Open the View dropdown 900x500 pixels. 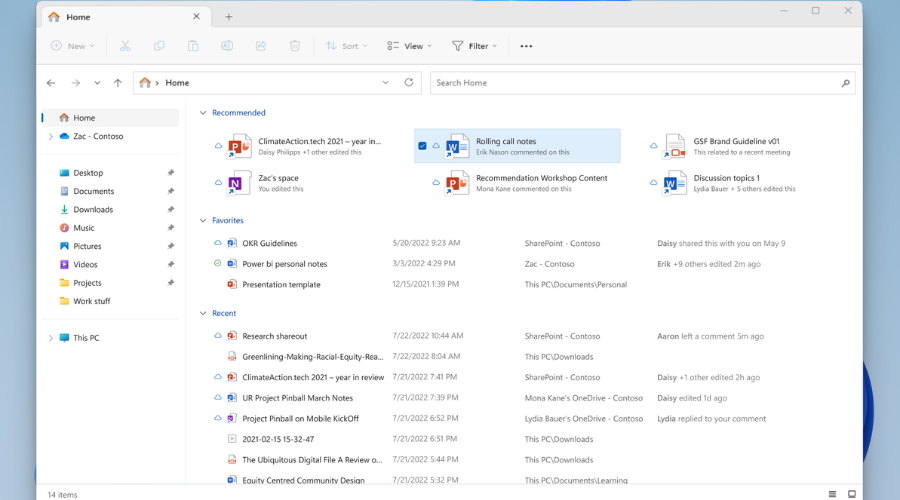pyautogui.click(x=409, y=46)
